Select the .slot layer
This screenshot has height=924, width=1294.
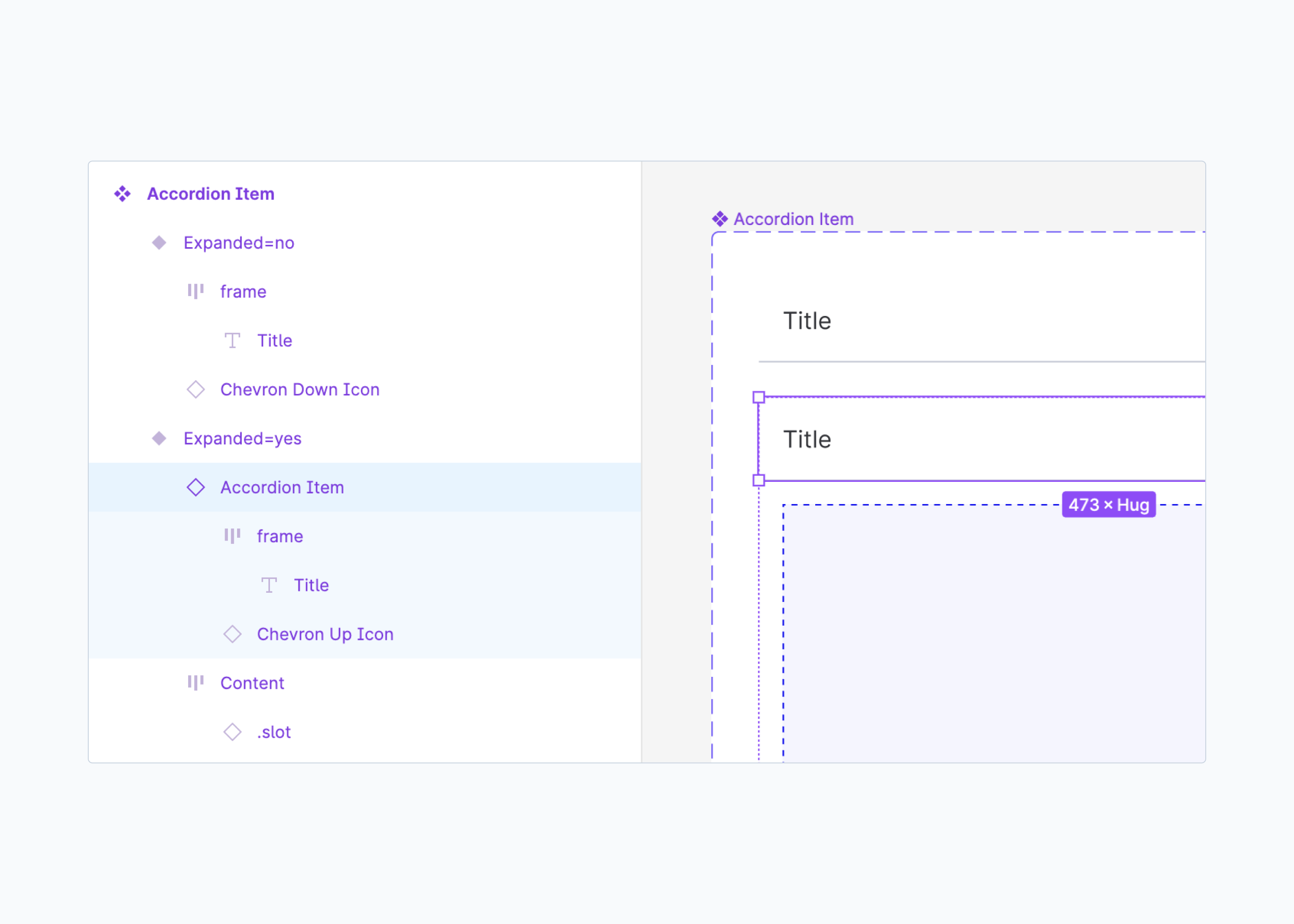274,732
